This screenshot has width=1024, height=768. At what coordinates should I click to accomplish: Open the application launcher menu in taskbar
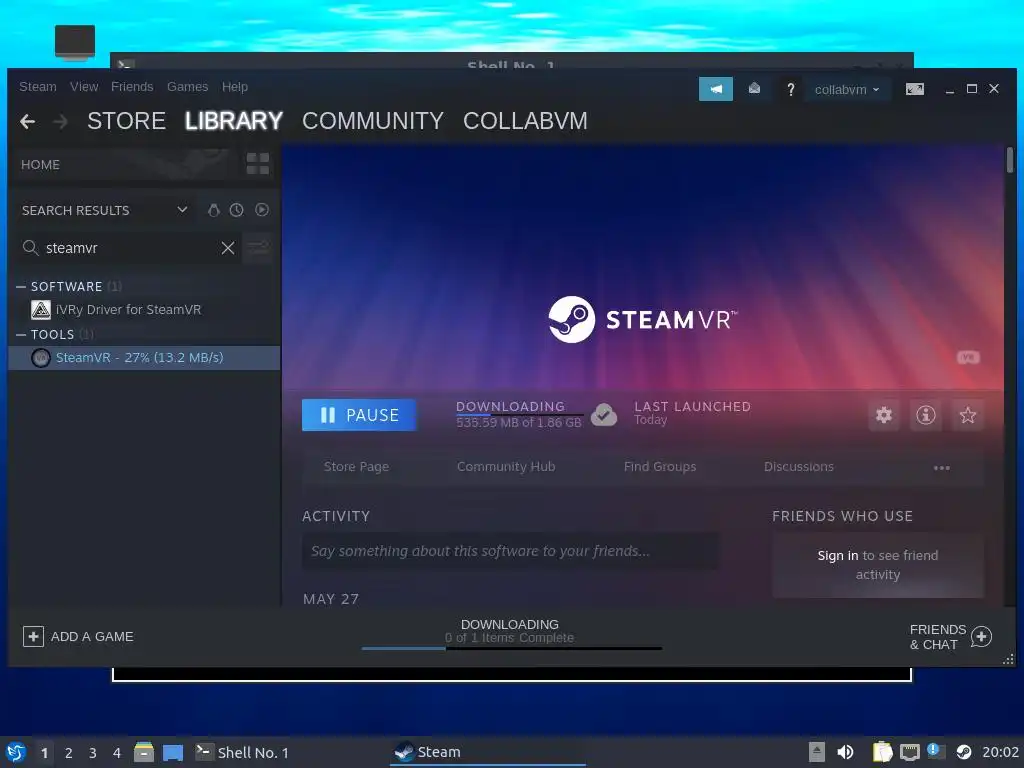pyautogui.click(x=16, y=752)
